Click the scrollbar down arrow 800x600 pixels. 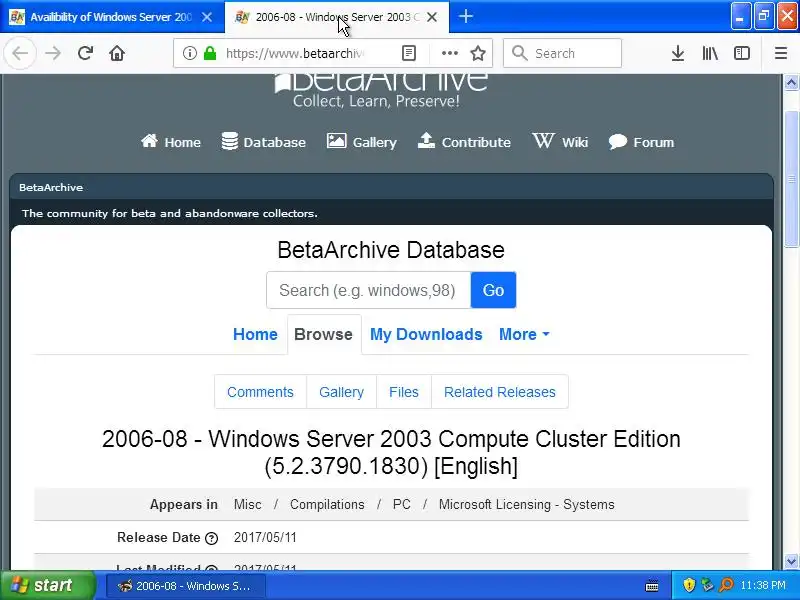(x=791, y=561)
